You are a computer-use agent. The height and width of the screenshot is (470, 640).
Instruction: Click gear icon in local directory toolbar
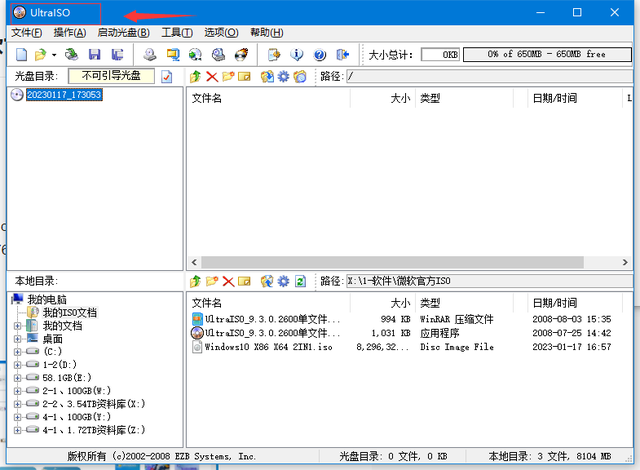point(283,281)
